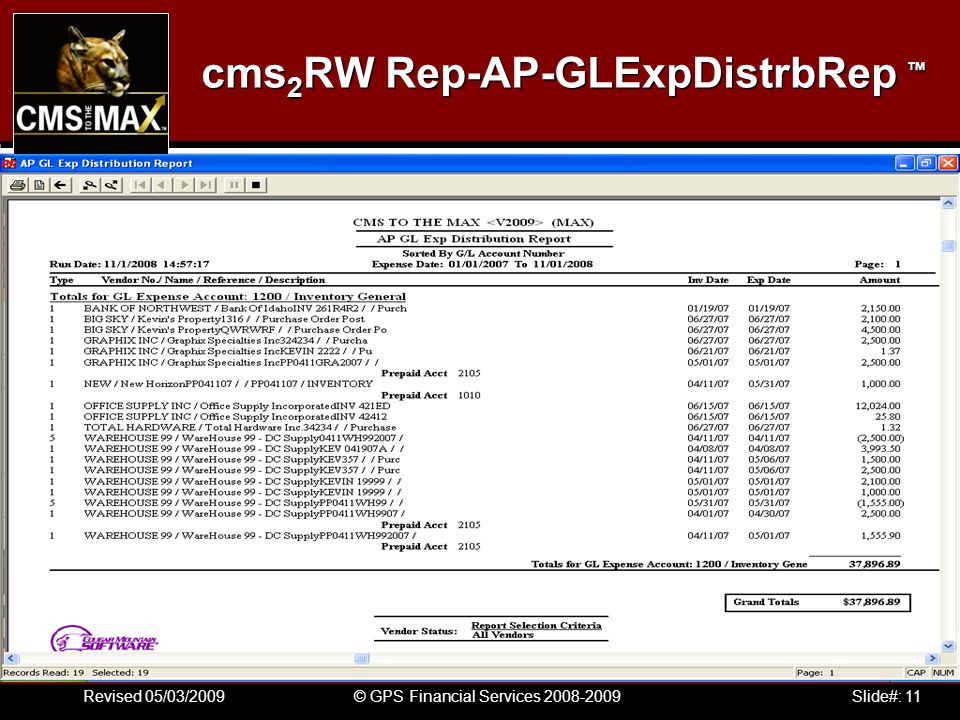
Task: Click the vertical scrollbar up arrow
Action: [x=948, y=203]
